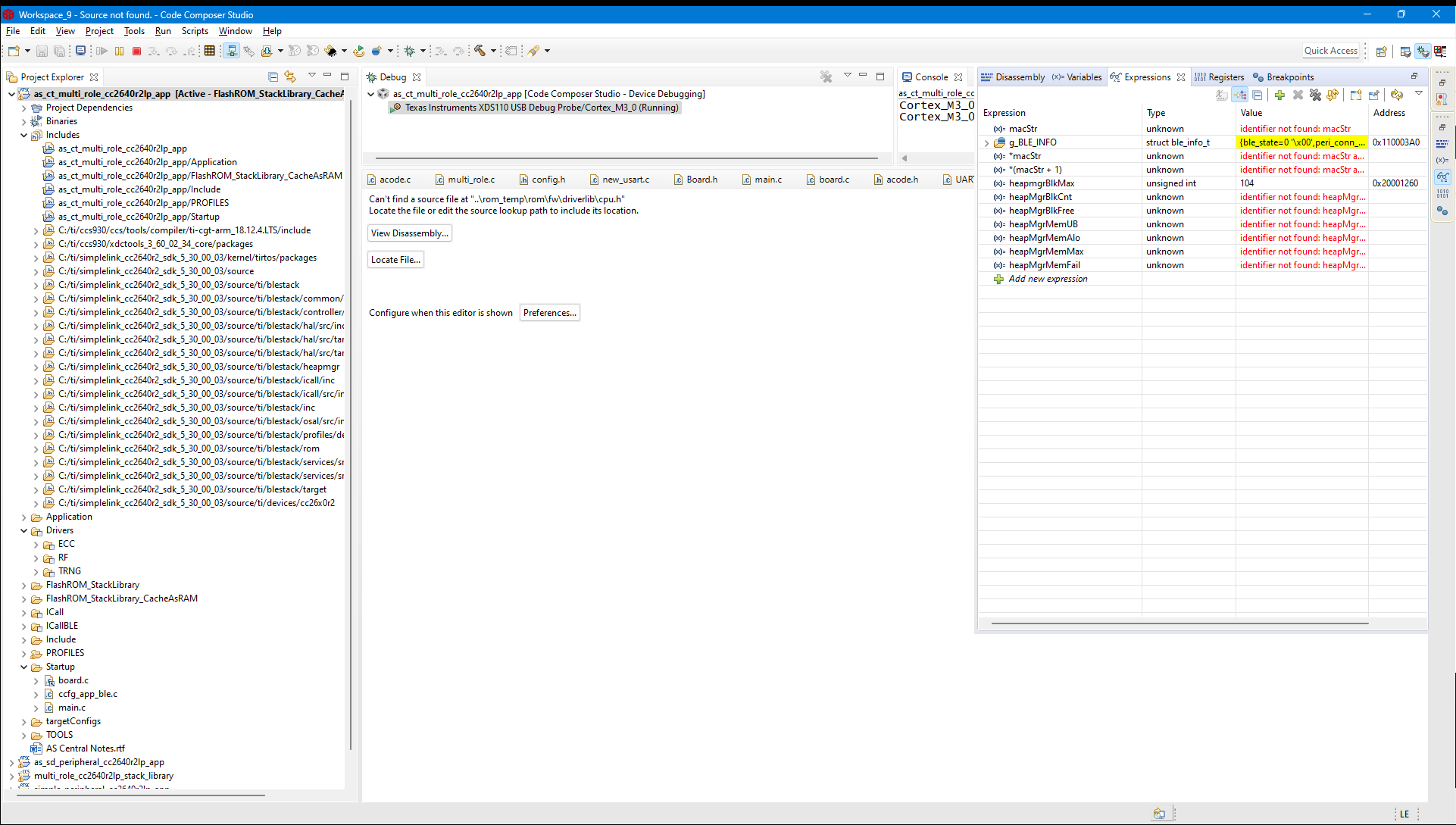
Task: Open the multi_role.c editor tab
Action: [465, 180]
